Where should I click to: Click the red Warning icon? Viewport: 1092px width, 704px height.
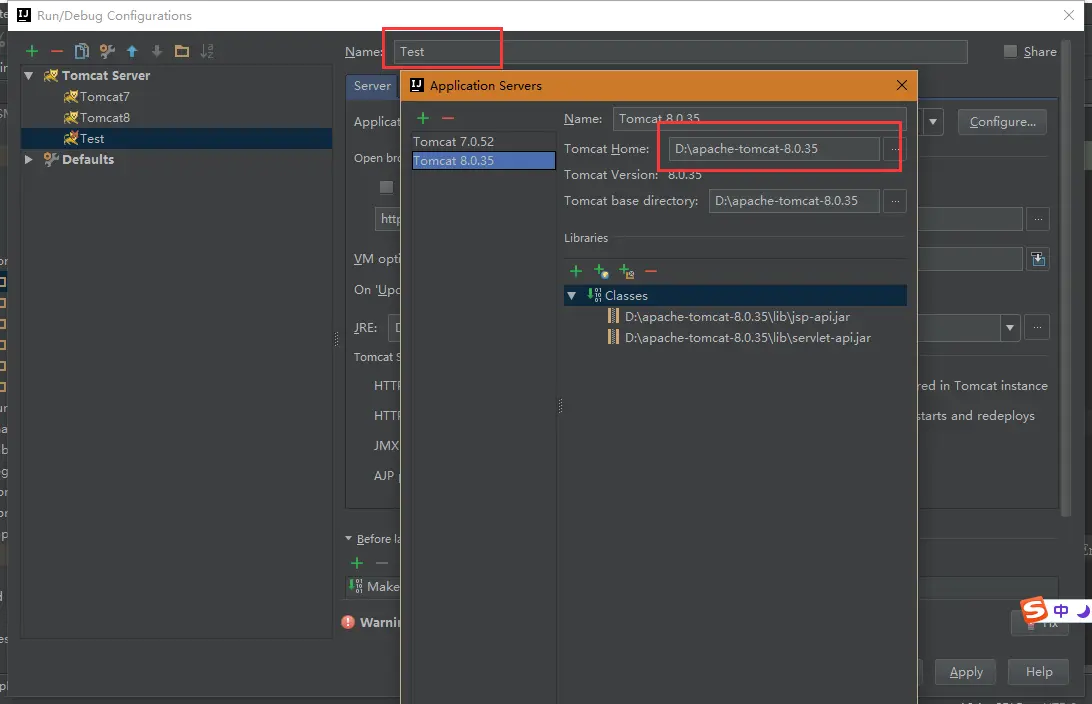[348, 622]
